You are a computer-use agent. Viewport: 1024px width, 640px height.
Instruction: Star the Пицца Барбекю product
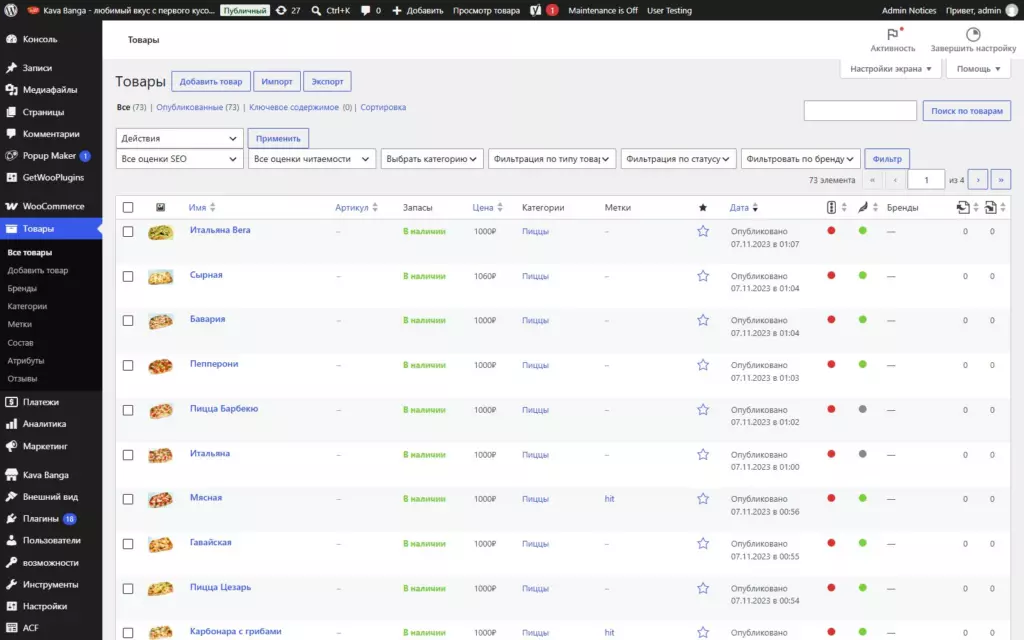point(703,410)
